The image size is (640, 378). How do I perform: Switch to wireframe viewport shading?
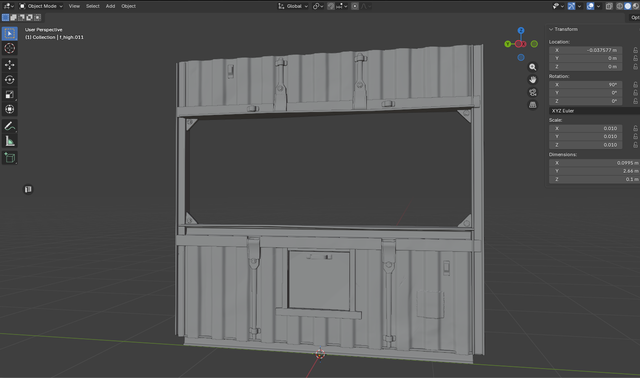point(620,6)
